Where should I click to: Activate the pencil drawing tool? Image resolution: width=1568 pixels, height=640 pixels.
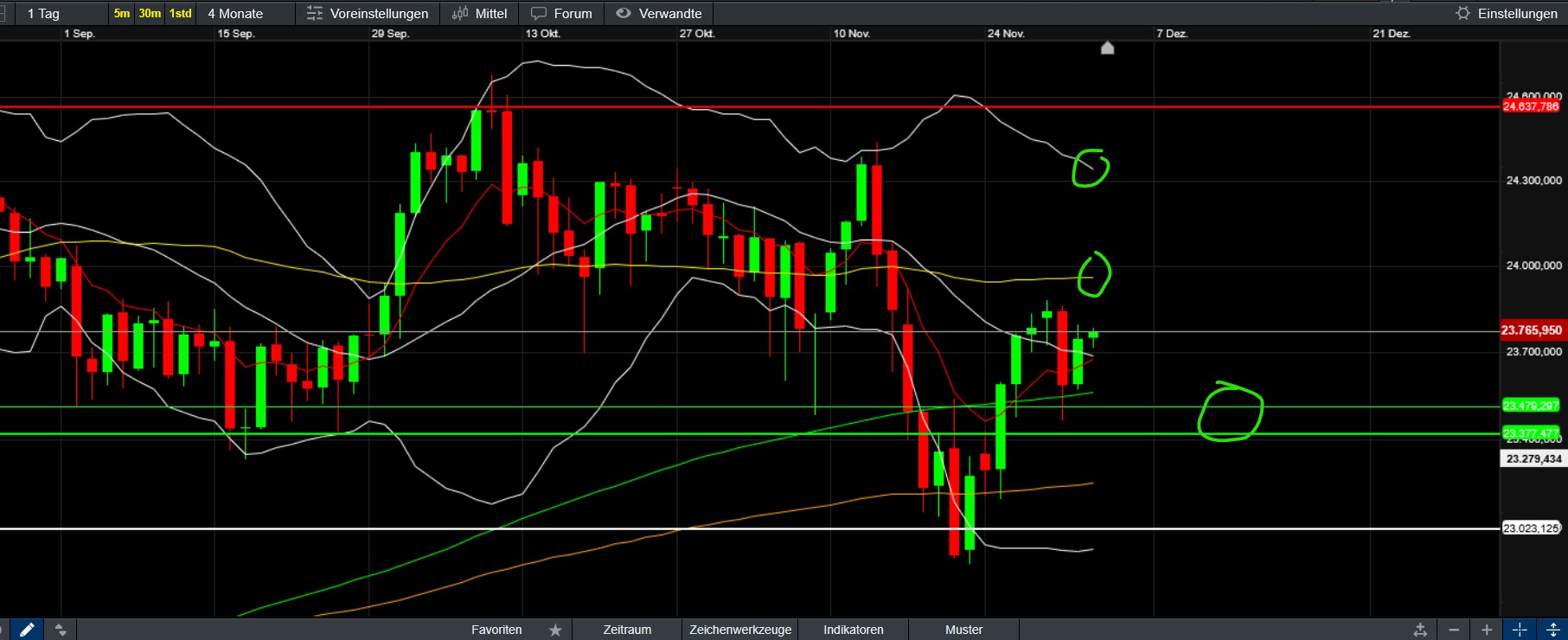[27, 630]
